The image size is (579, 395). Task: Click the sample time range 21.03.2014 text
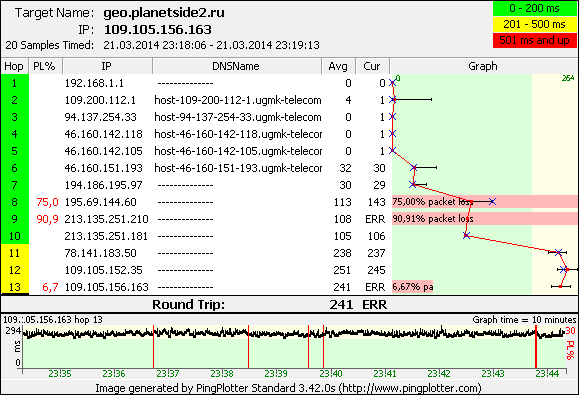tap(211, 45)
